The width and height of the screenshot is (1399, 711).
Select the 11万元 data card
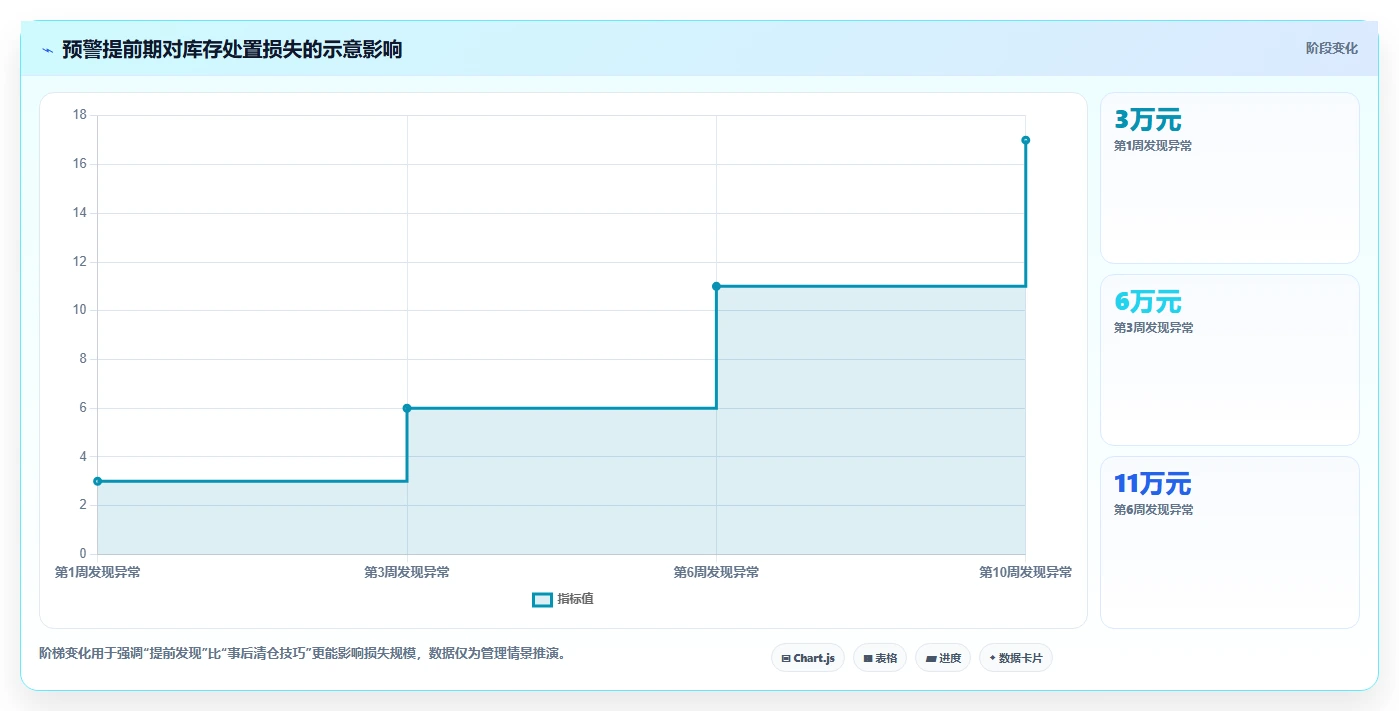coord(1230,543)
